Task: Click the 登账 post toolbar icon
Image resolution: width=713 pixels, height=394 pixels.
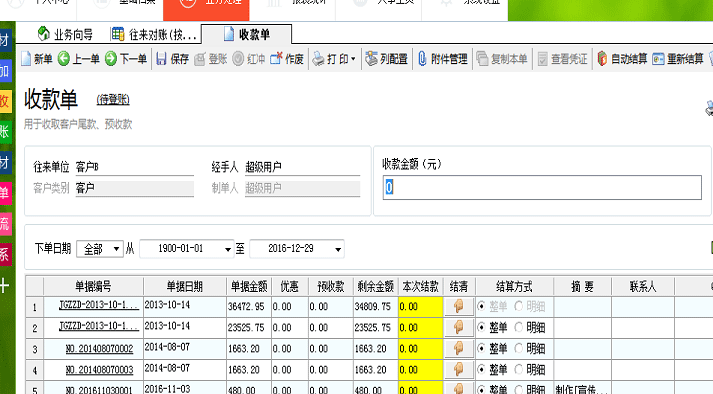Action: [x=200, y=59]
